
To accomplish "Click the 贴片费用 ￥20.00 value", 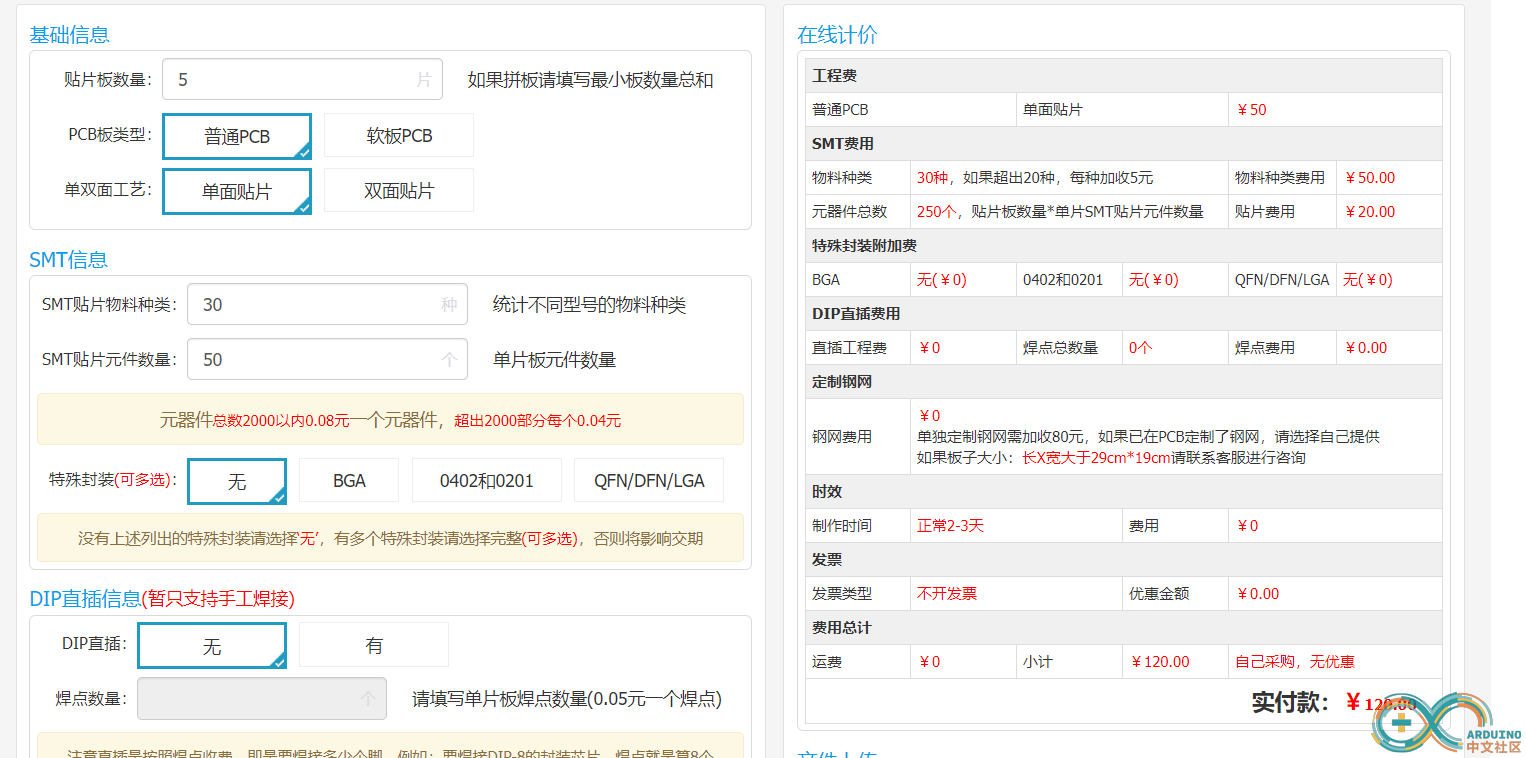I will click(x=1369, y=212).
